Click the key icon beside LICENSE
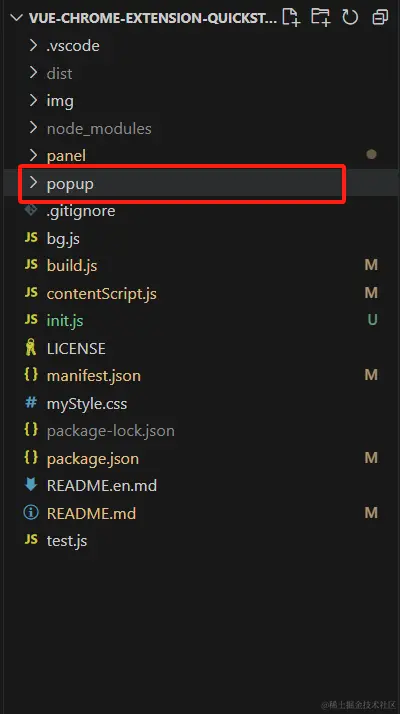Screen dimensions: 400x714 (x=31, y=348)
